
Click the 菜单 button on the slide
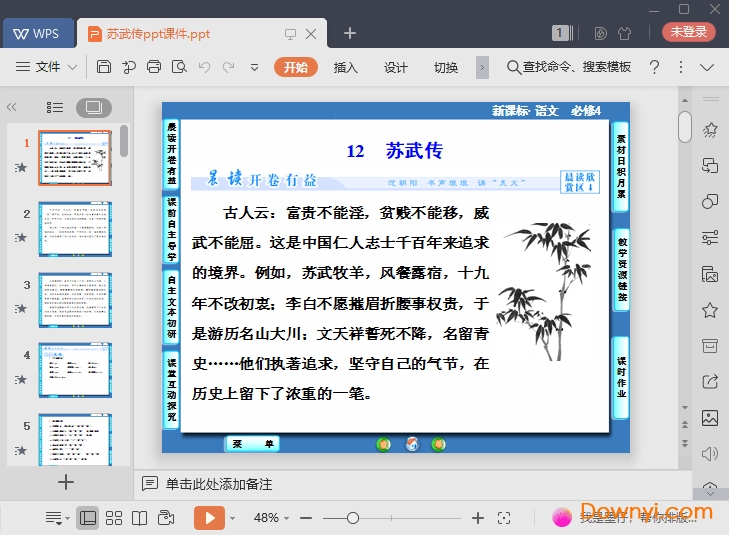253,444
